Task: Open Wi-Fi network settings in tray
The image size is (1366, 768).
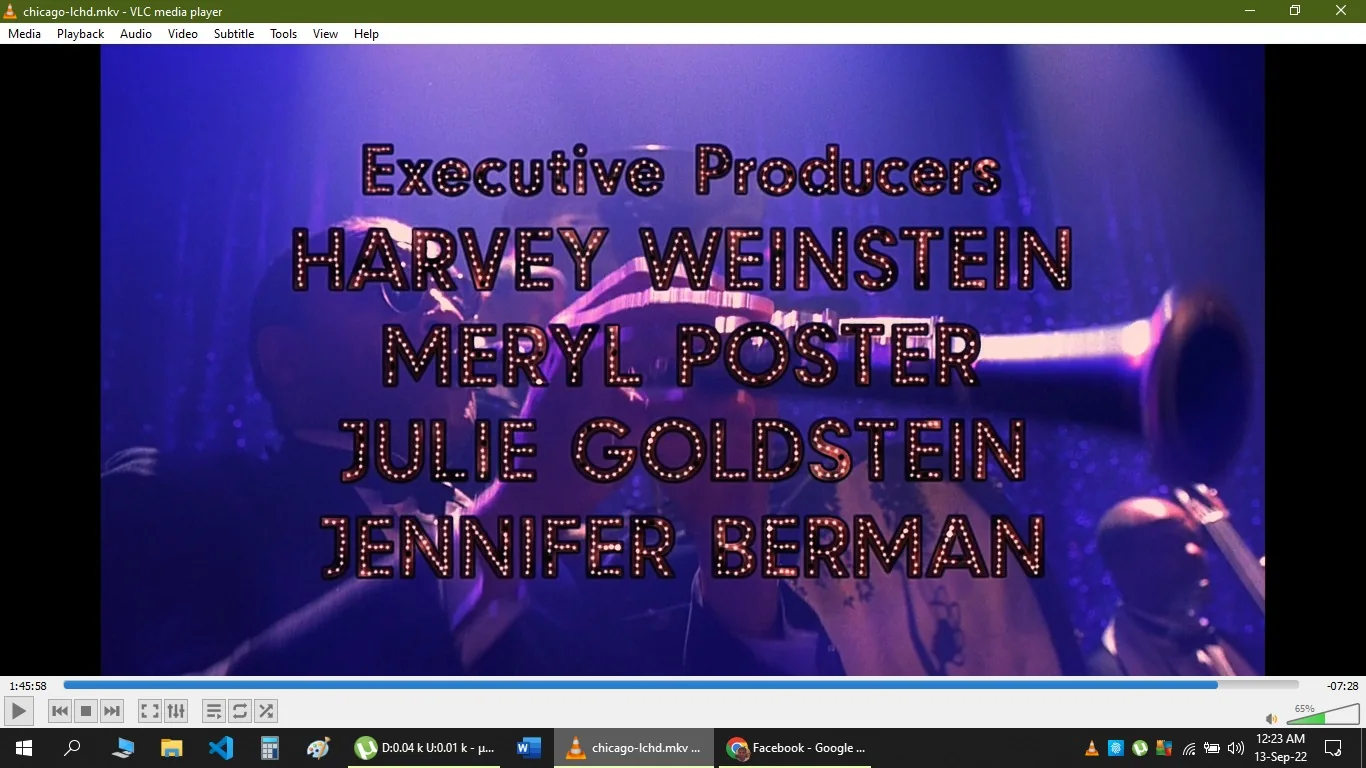Action: (x=1189, y=748)
